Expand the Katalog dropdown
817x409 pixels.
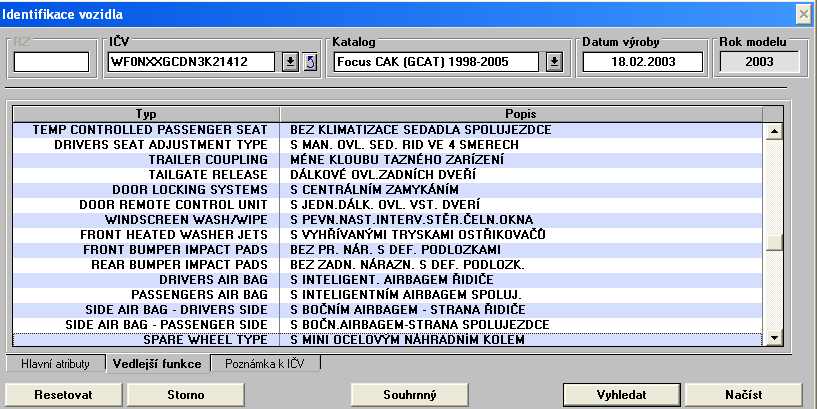[554, 62]
